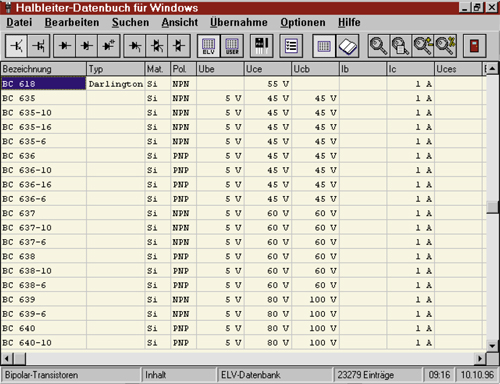Click the Ib column header
The image size is (500, 384).
[363, 69]
